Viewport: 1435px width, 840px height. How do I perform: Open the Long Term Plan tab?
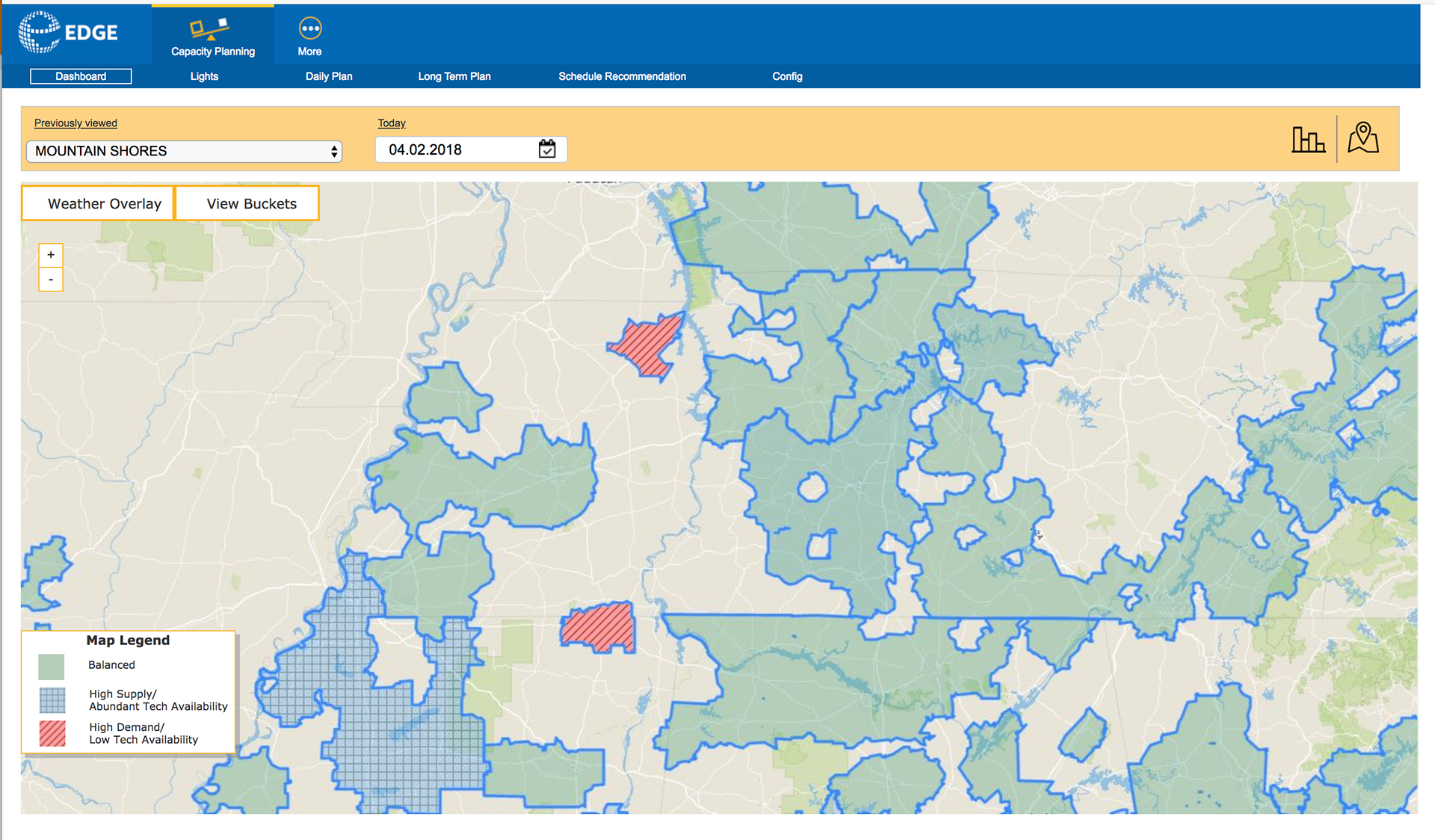[454, 76]
